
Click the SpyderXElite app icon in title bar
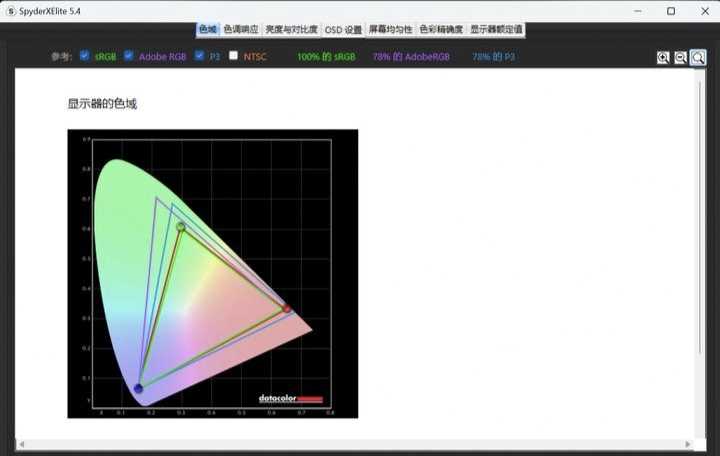pyautogui.click(x=9, y=11)
